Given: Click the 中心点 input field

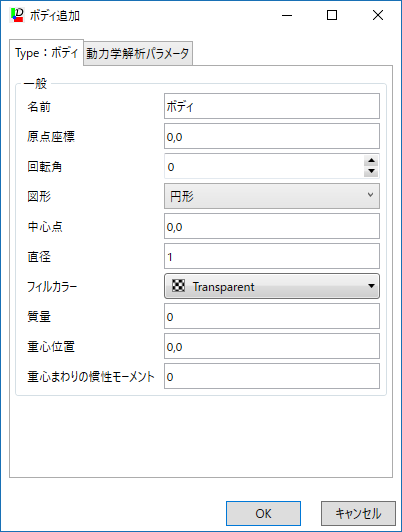Looking at the screenshot, I should click(272, 226).
